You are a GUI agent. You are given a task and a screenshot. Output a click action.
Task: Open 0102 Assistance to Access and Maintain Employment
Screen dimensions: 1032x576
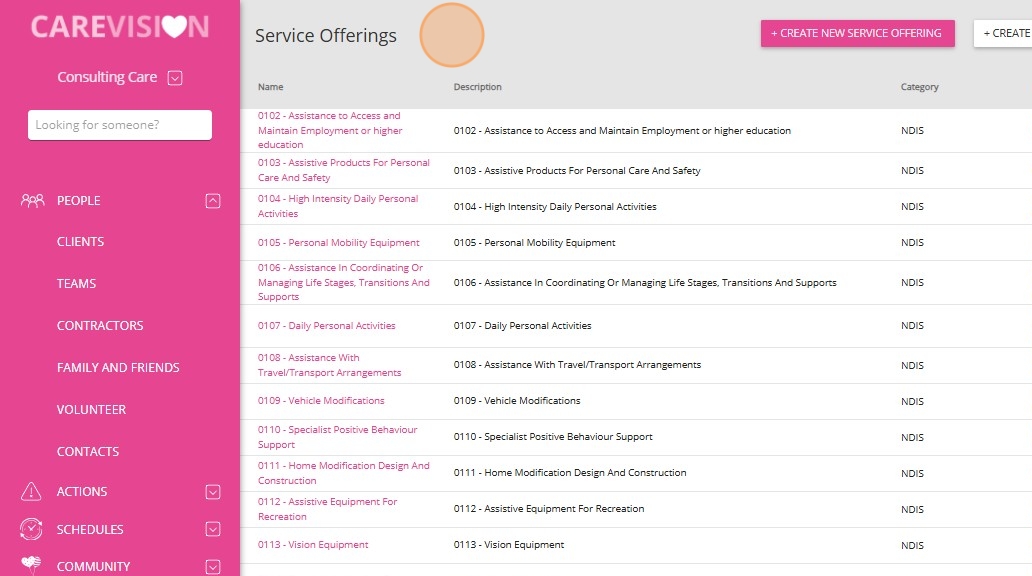tap(330, 130)
